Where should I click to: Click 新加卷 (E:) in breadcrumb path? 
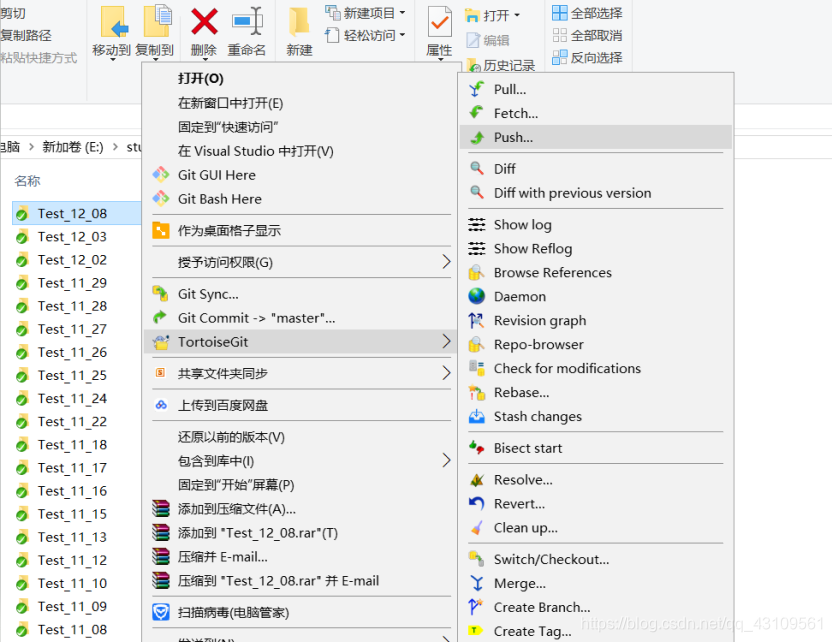(73, 147)
